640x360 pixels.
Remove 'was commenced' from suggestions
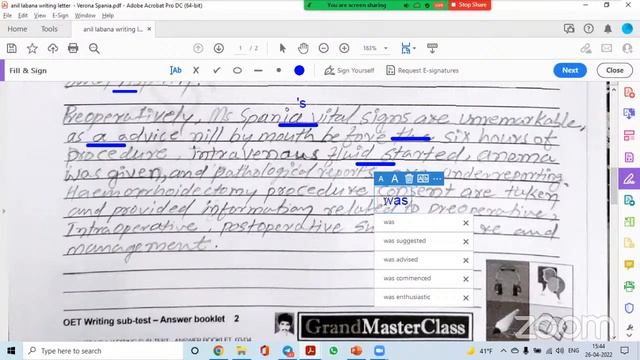pos(466,279)
